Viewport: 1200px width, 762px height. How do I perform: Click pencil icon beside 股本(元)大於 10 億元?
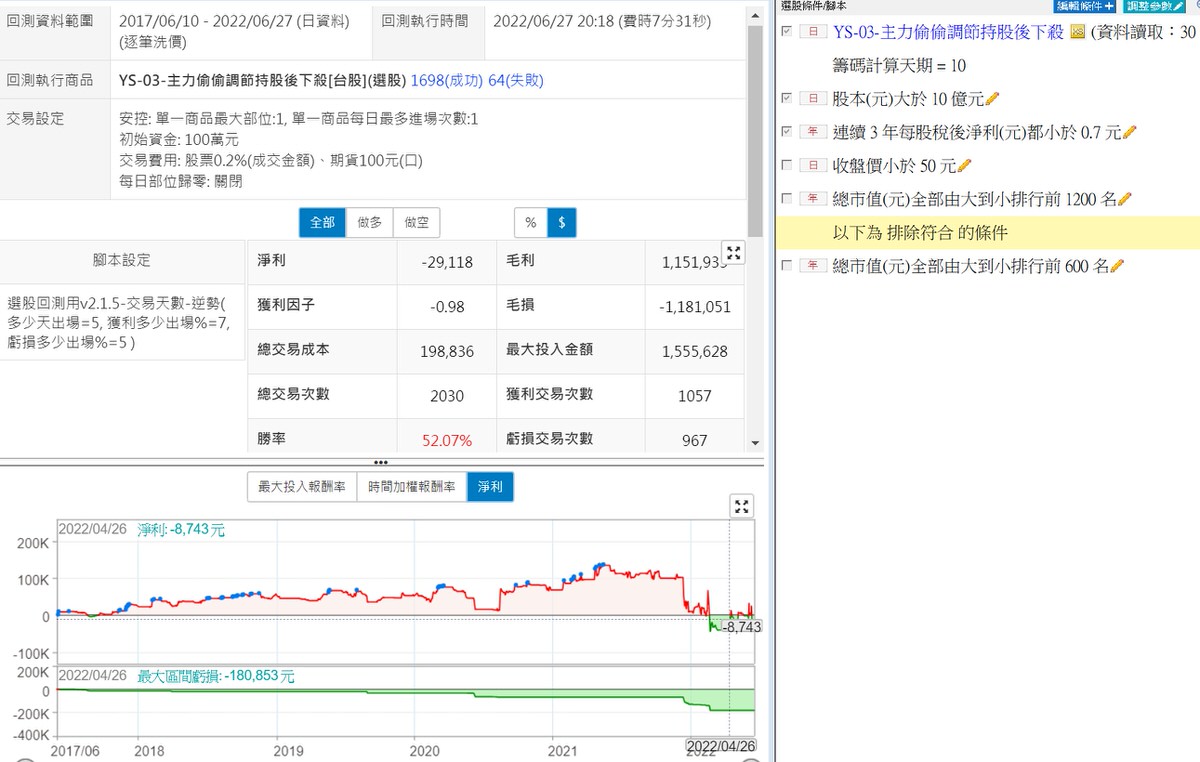pyautogui.click(x=993, y=99)
